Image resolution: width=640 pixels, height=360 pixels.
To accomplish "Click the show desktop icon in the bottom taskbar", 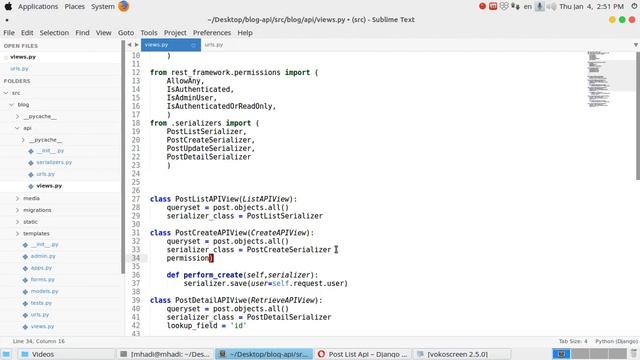I will [6, 354].
